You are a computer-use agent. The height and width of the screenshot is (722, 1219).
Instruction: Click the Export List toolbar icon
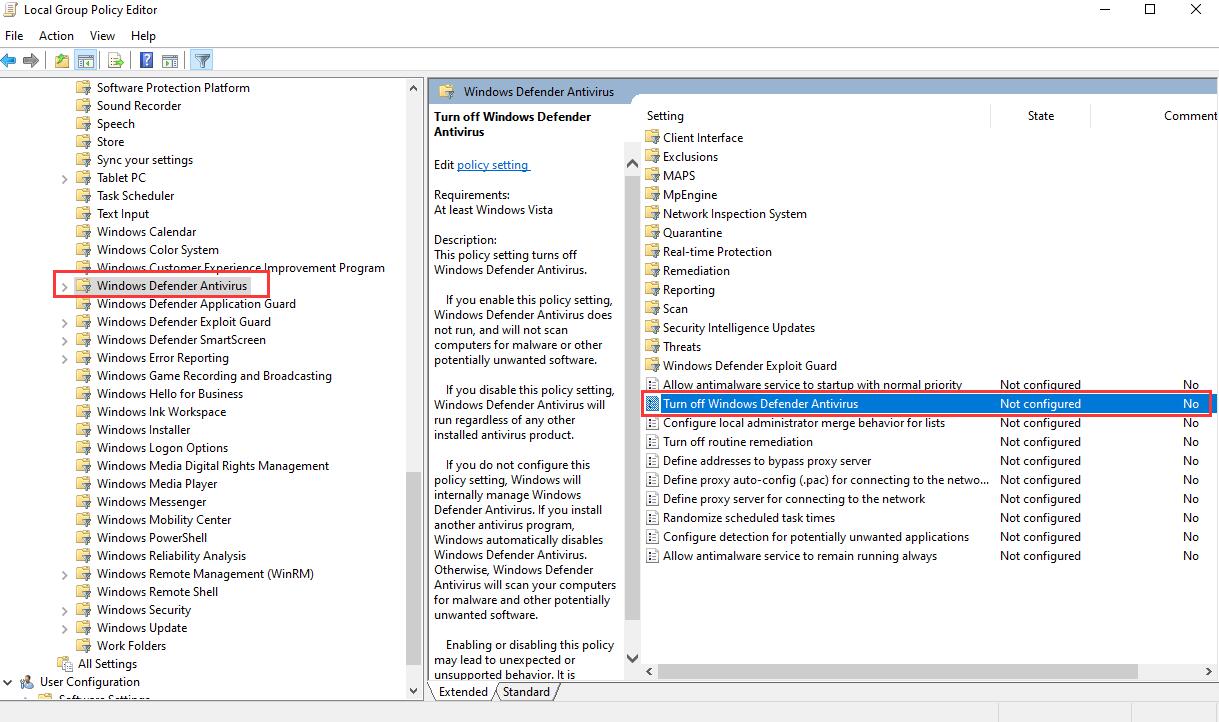pyautogui.click(x=116, y=61)
